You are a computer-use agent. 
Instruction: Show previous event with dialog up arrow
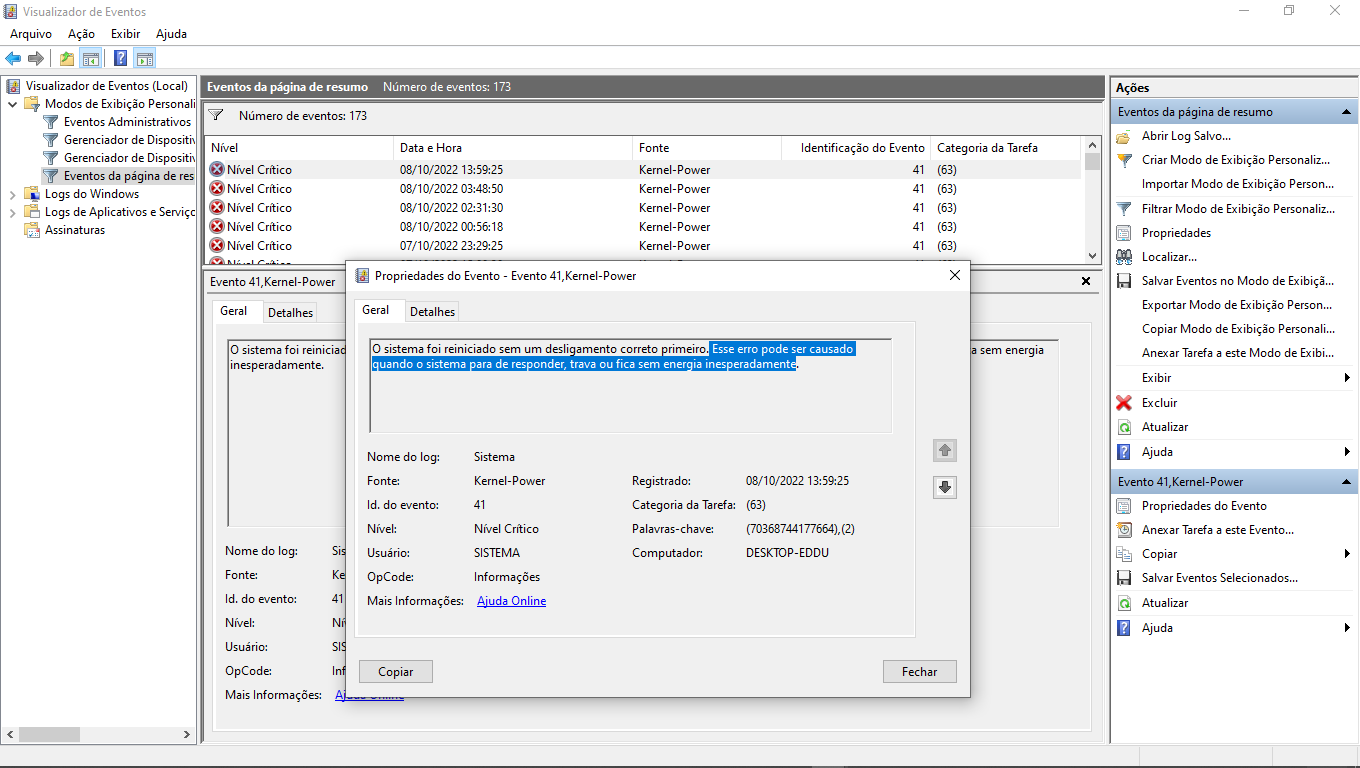[944, 451]
